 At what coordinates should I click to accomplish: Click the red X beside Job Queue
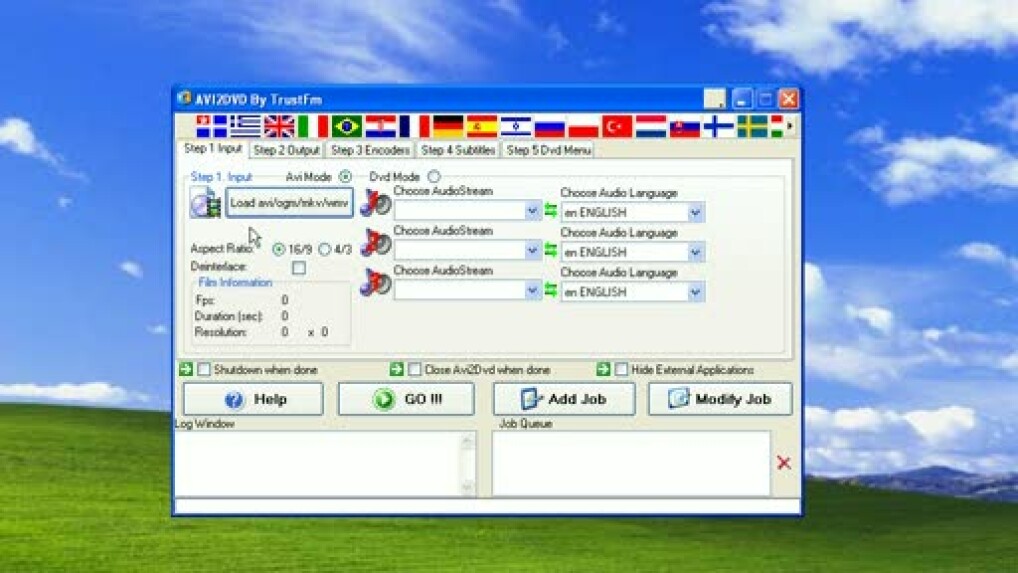point(784,463)
